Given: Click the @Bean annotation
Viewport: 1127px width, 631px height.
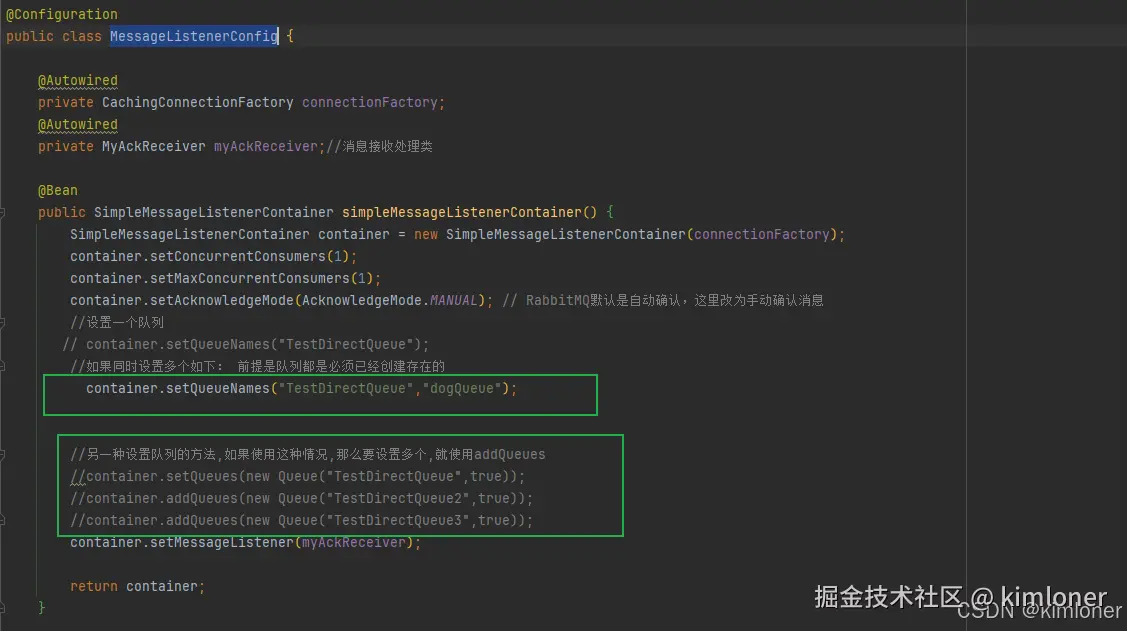Looking at the screenshot, I should pos(58,190).
